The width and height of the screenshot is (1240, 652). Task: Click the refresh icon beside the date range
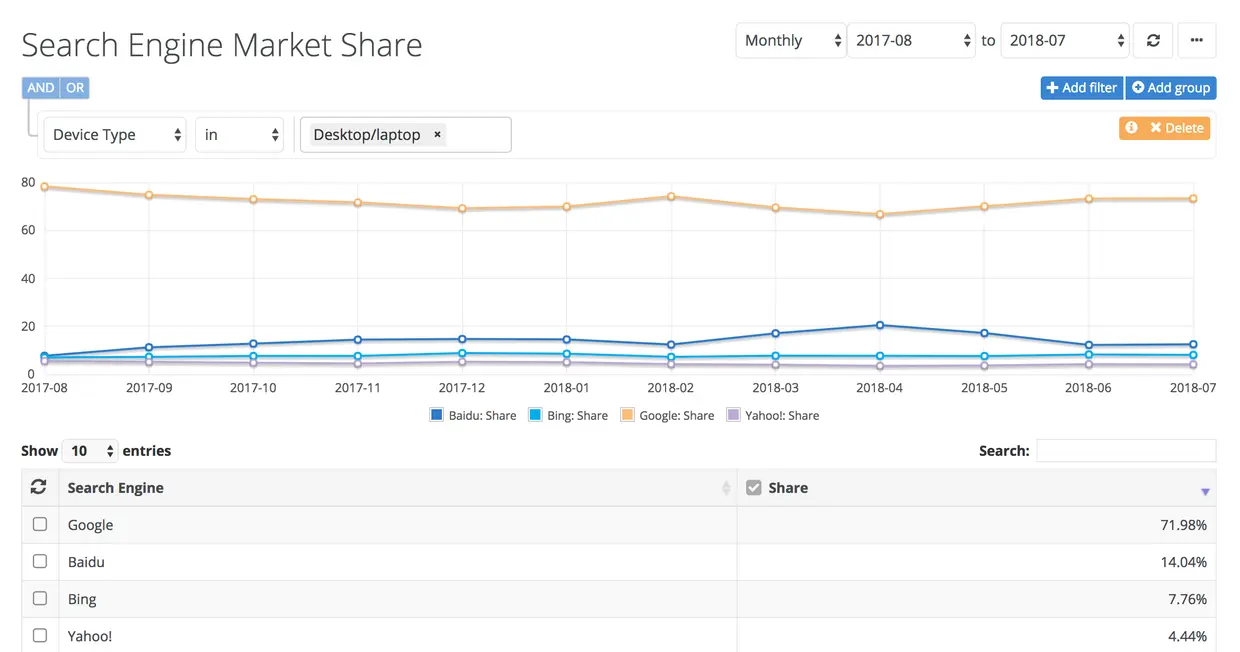(1153, 41)
